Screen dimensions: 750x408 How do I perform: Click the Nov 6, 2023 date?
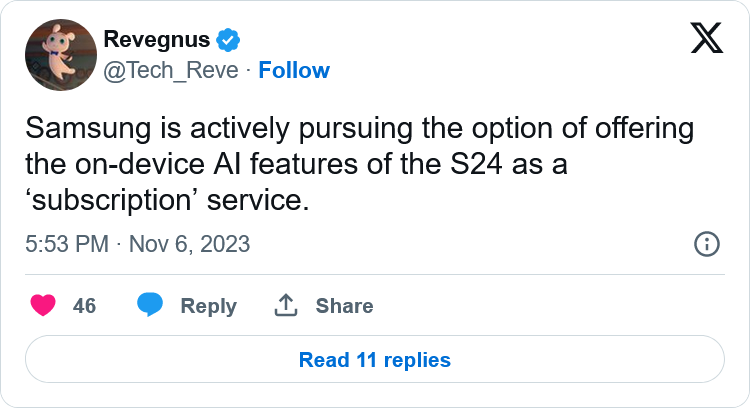click(189, 244)
